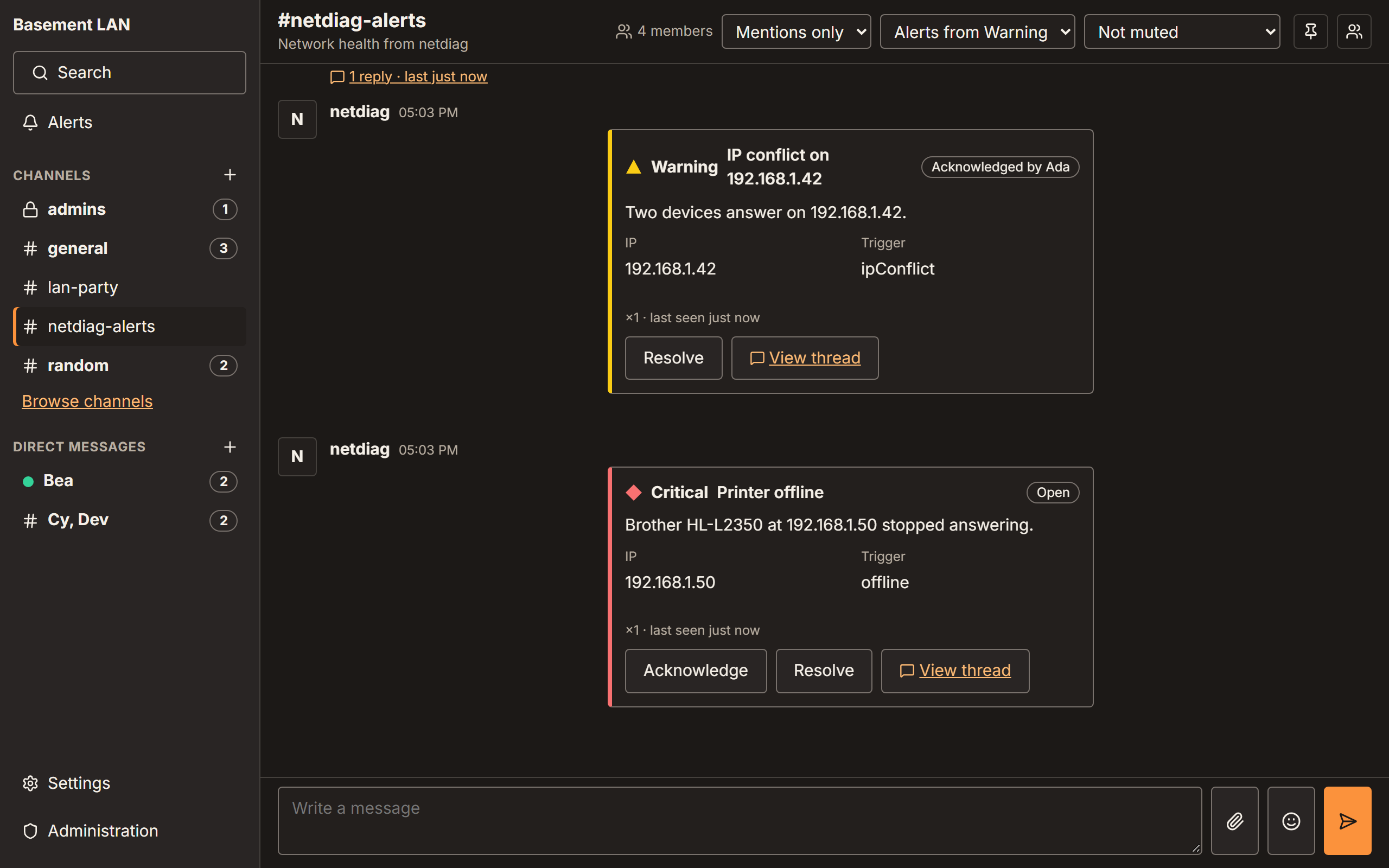Switch to the admins channel
Image resolution: width=1389 pixels, height=868 pixels.
point(130,209)
